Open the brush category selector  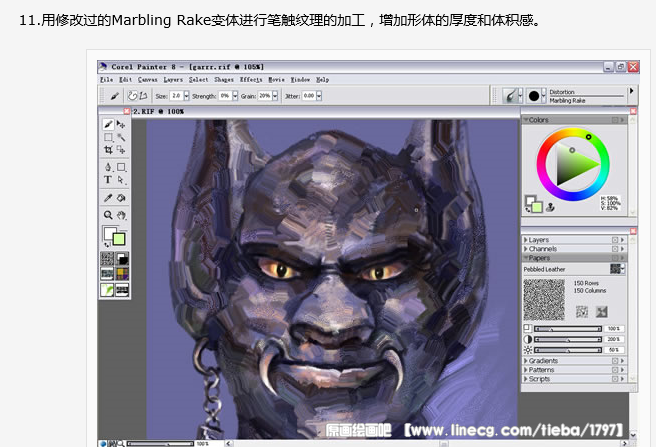pos(512,96)
